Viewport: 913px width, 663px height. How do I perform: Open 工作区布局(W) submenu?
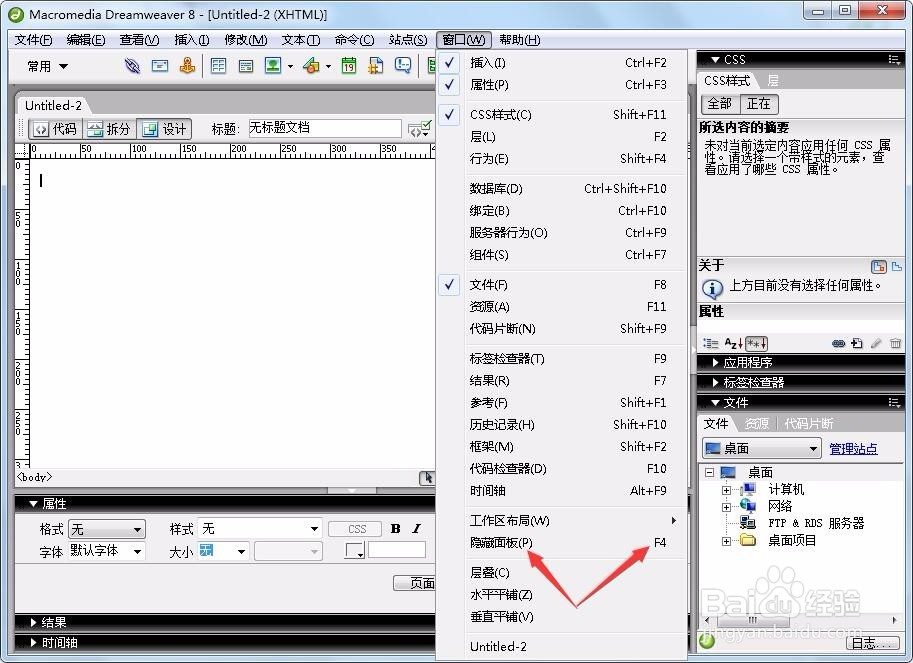561,520
